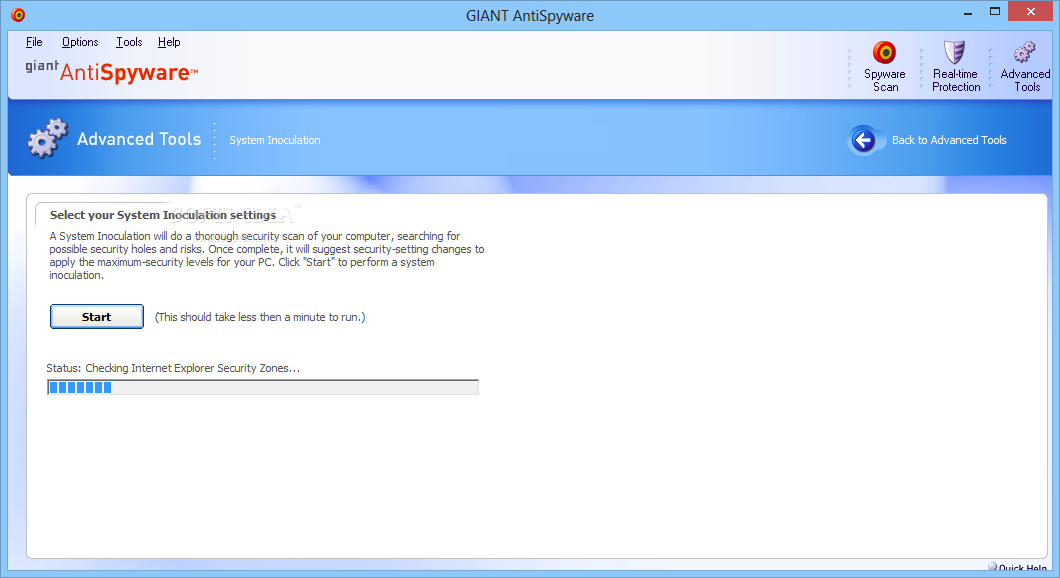The width and height of the screenshot is (1060, 578).
Task: Click the Advanced Tools header title
Action: coord(139,139)
